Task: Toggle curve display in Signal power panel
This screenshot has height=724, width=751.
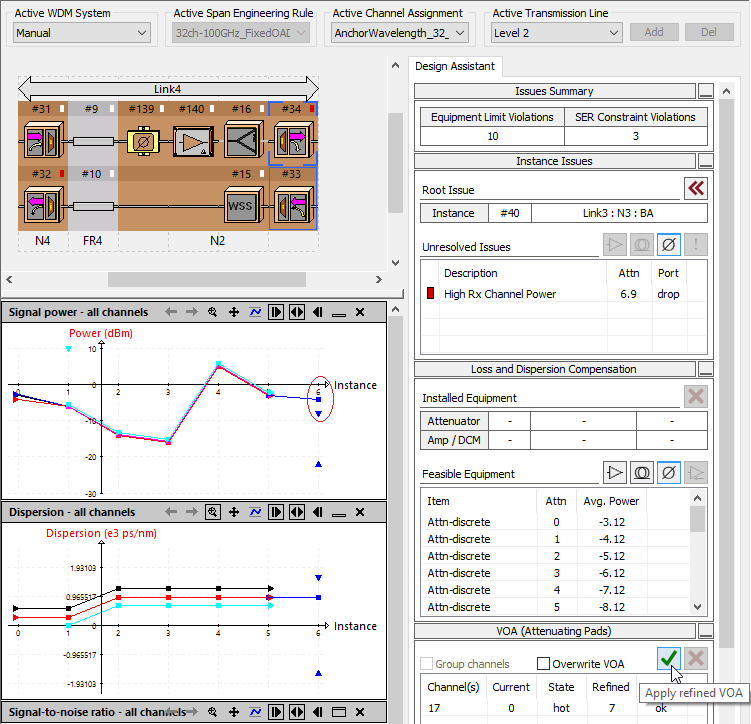Action: (255, 312)
